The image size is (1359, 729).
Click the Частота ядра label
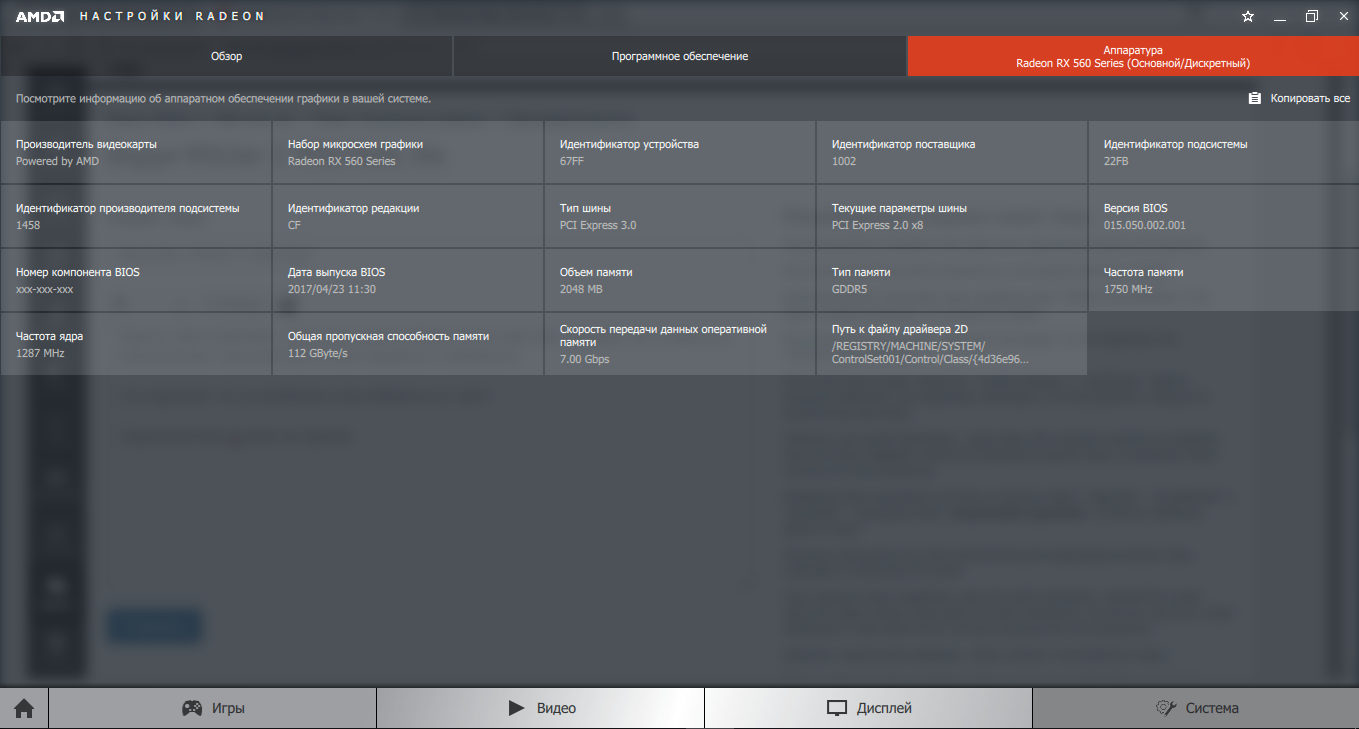49,336
